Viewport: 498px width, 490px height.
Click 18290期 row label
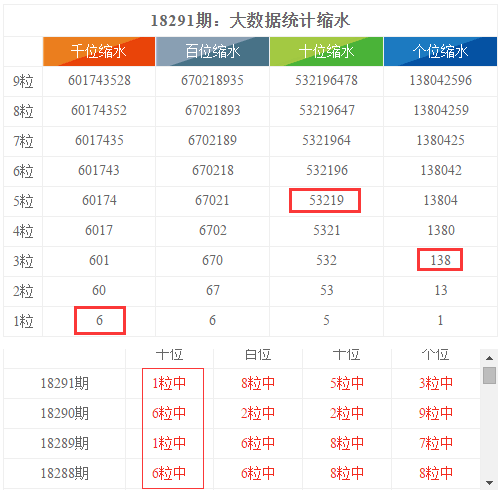point(65,413)
